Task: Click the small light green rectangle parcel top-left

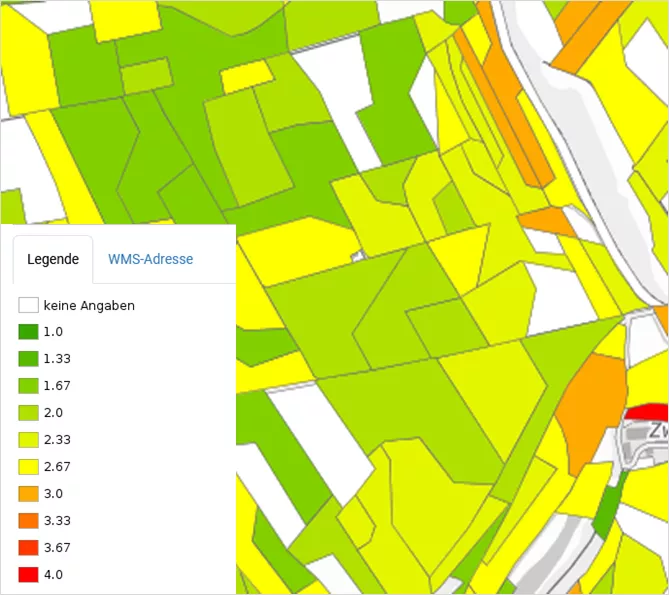Action: [146, 75]
